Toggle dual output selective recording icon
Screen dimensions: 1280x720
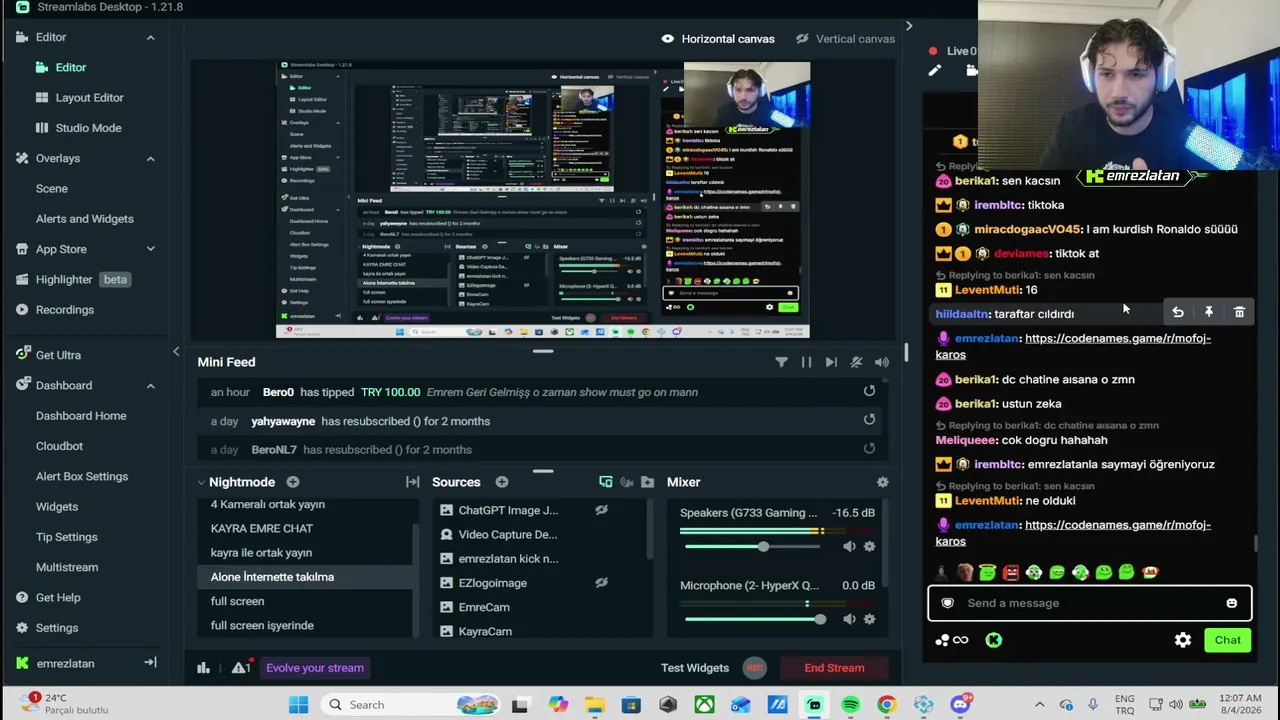[605, 482]
